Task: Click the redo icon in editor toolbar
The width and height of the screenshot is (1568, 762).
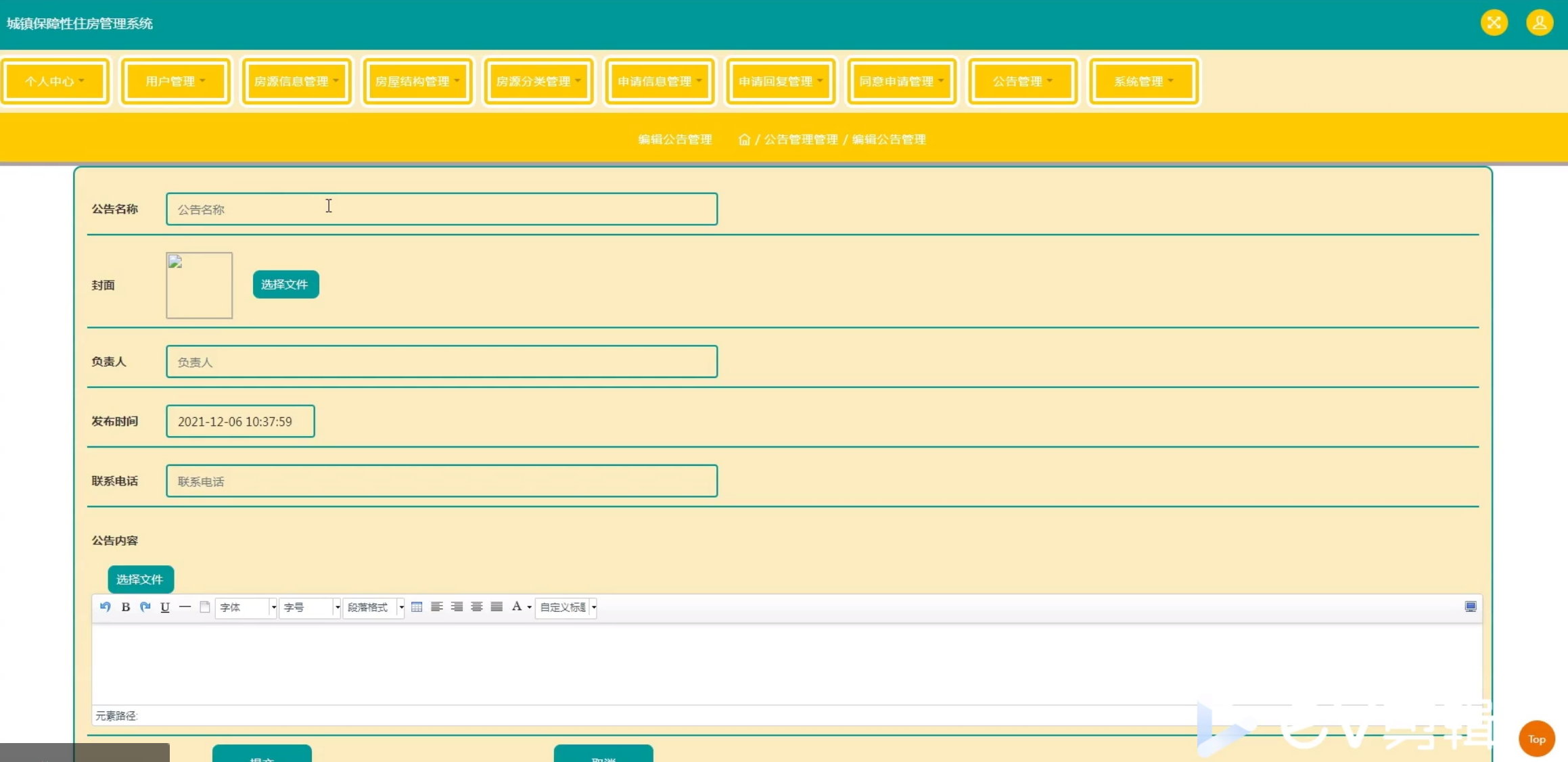Action: pyautogui.click(x=145, y=606)
